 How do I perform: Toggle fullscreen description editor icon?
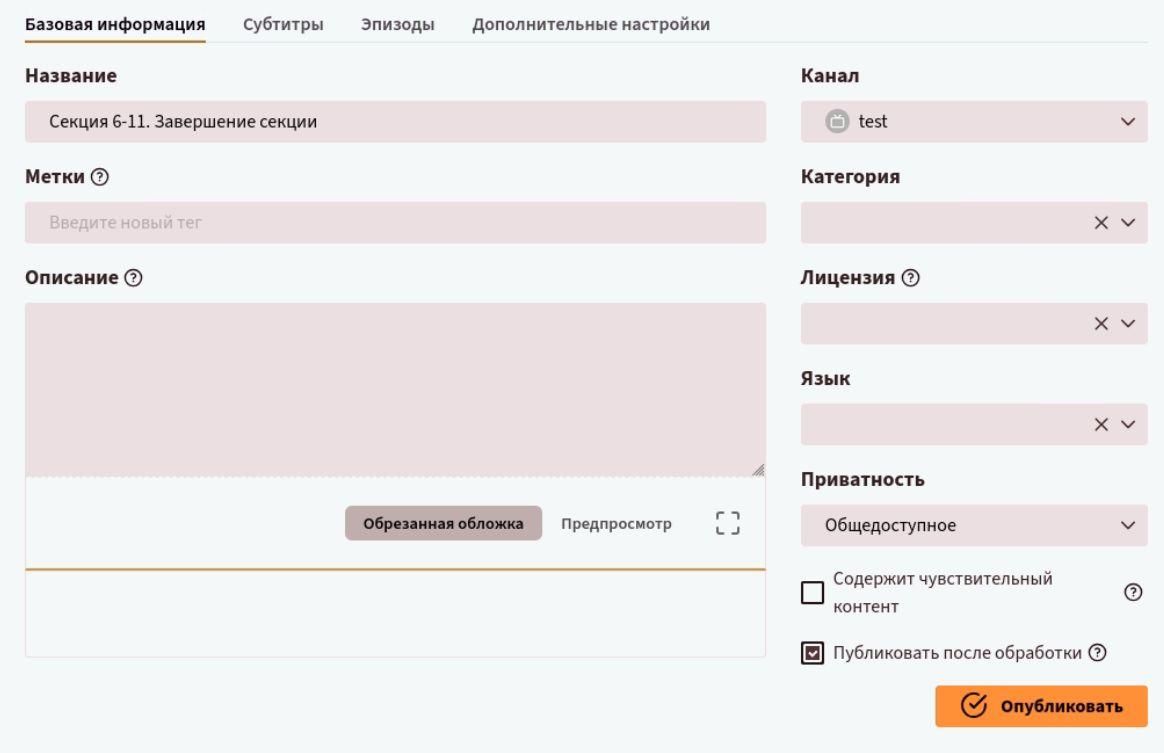(x=727, y=523)
